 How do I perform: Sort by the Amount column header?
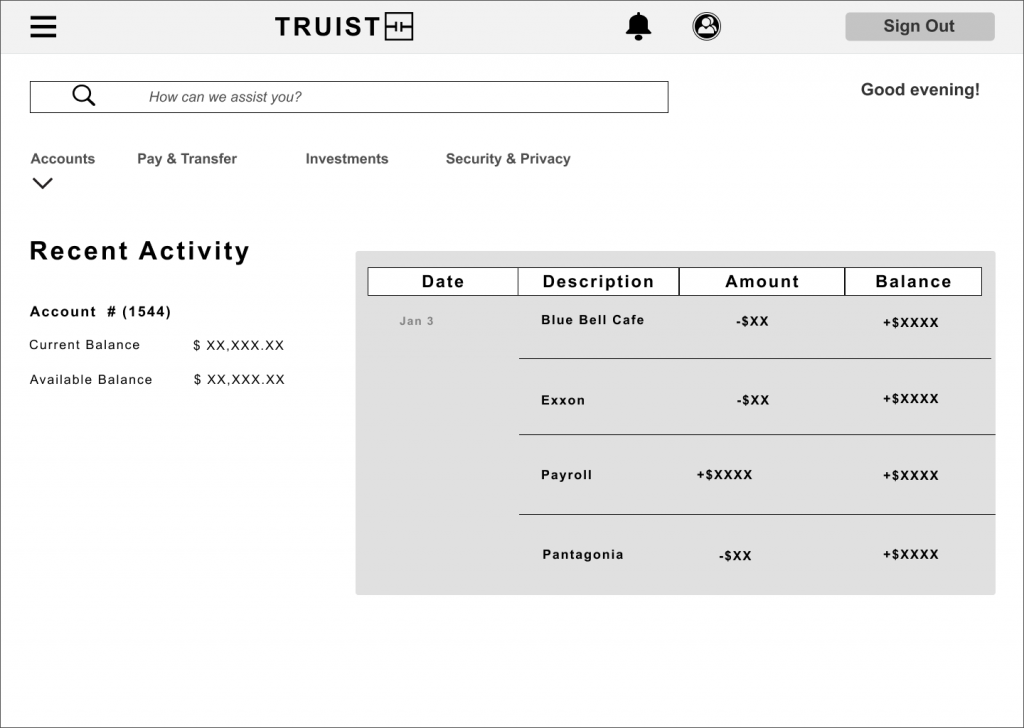click(x=762, y=282)
